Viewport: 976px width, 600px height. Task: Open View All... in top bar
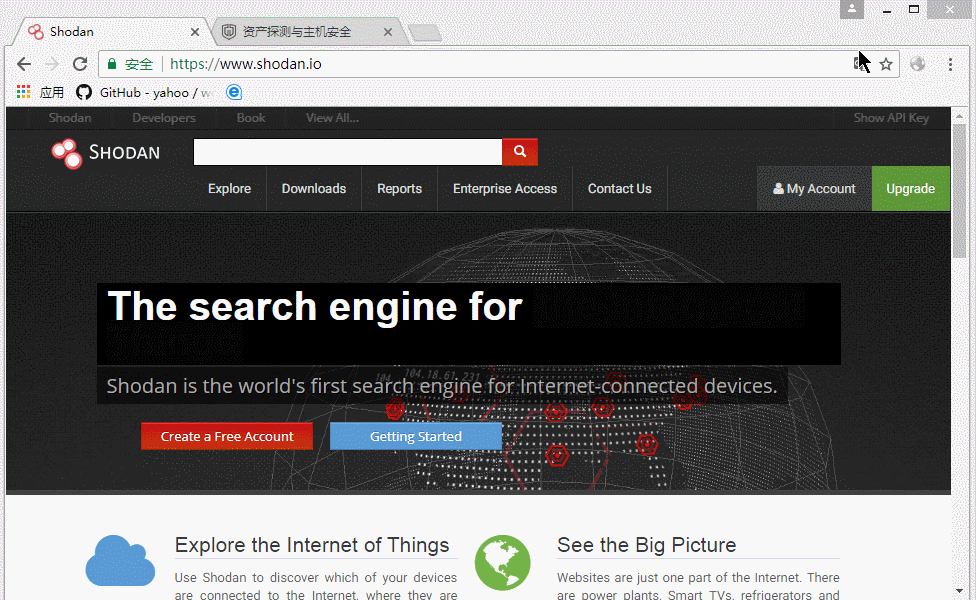coord(332,118)
